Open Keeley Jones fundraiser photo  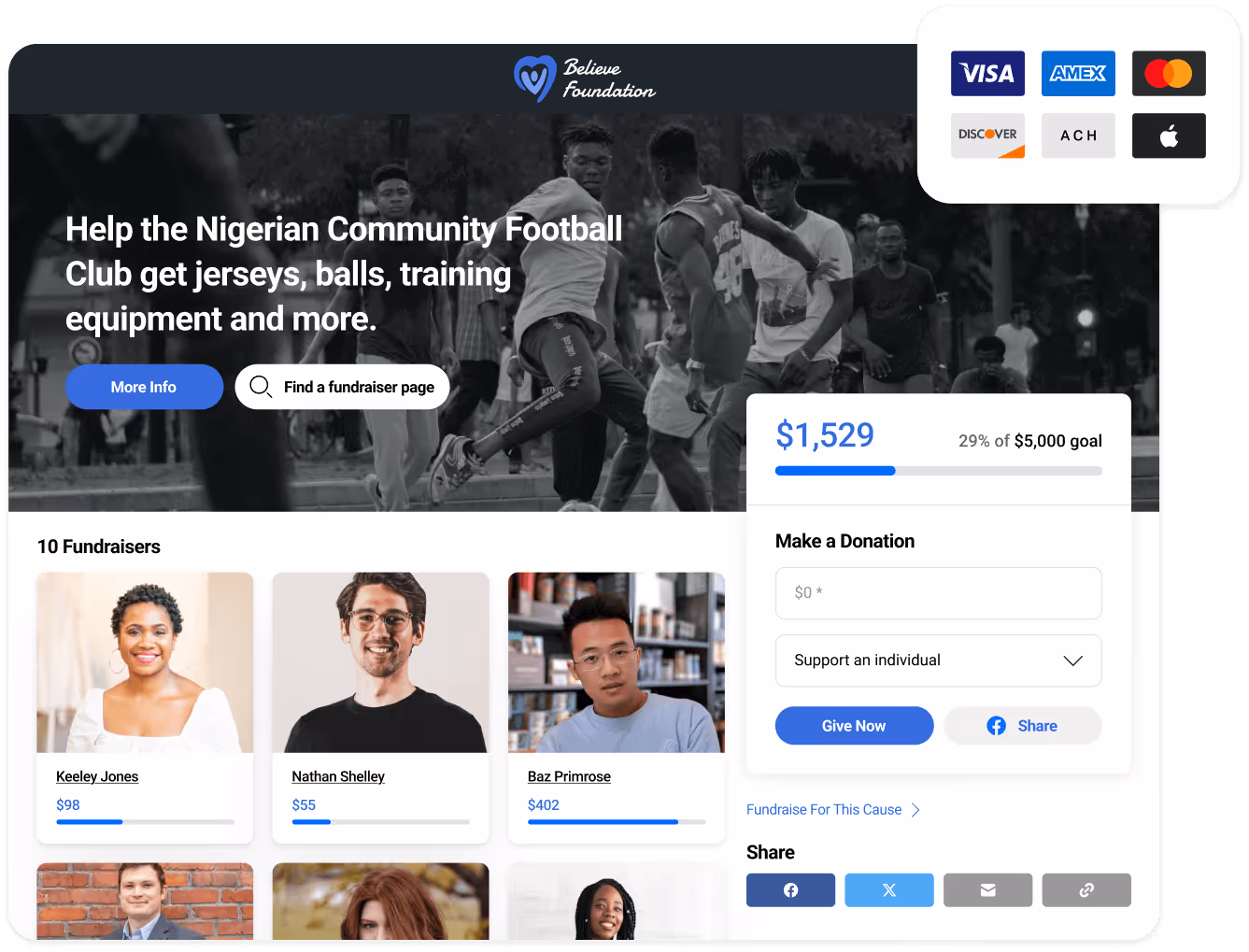[x=145, y=662]
